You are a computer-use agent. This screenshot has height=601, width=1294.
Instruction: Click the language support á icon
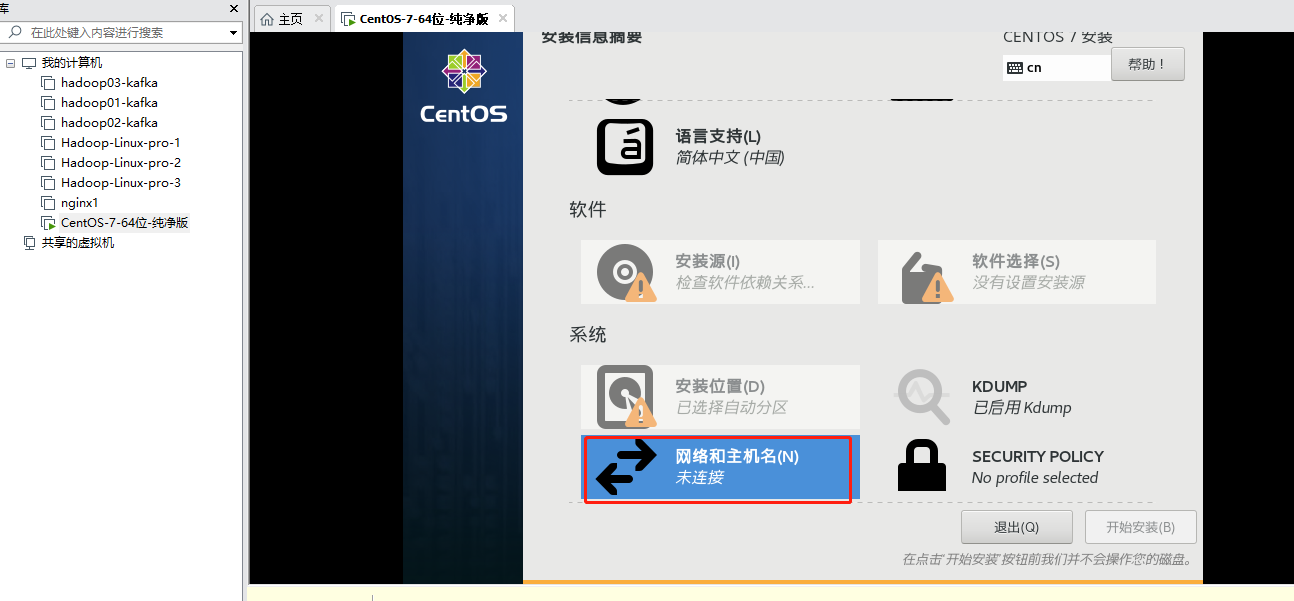[625, 147]
